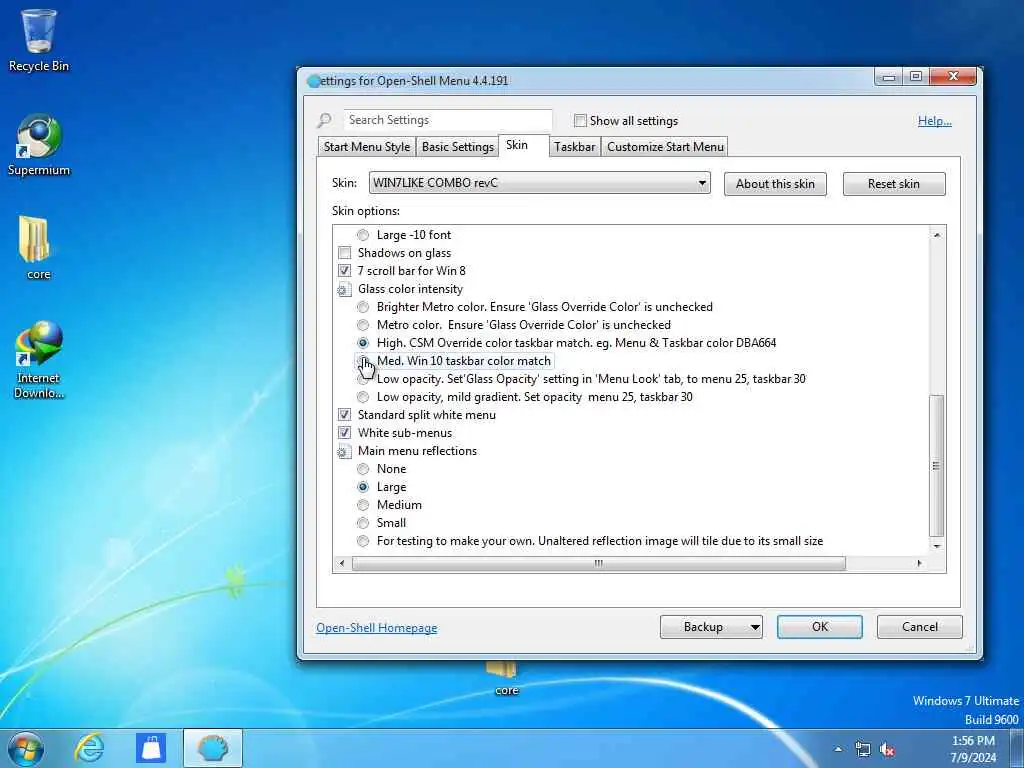Expand the Backup dropdown button
This screenshot has height=768, width=1024.
(x=754, y=627)
